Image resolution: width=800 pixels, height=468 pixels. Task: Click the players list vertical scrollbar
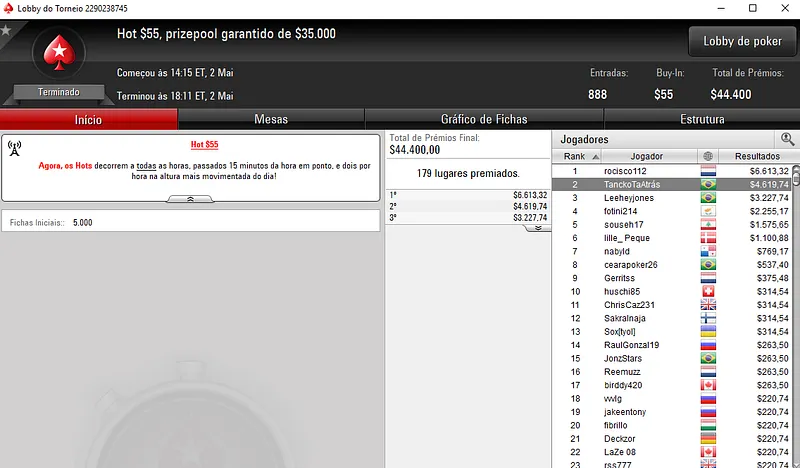pos(795,316)
